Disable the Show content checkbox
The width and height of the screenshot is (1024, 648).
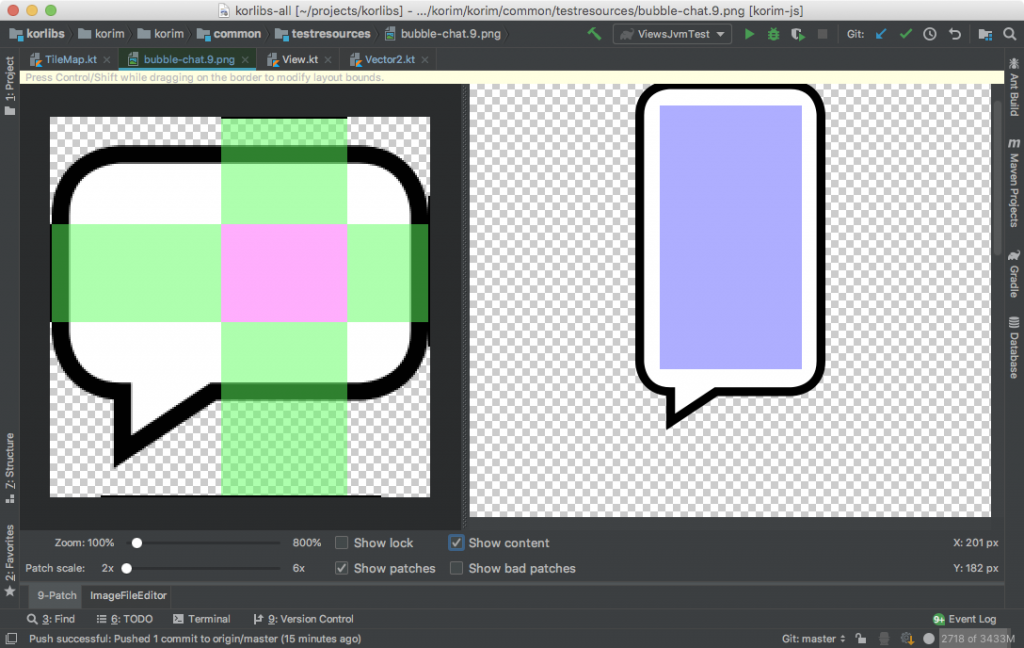pyautogui.click(x=457, y=543)
